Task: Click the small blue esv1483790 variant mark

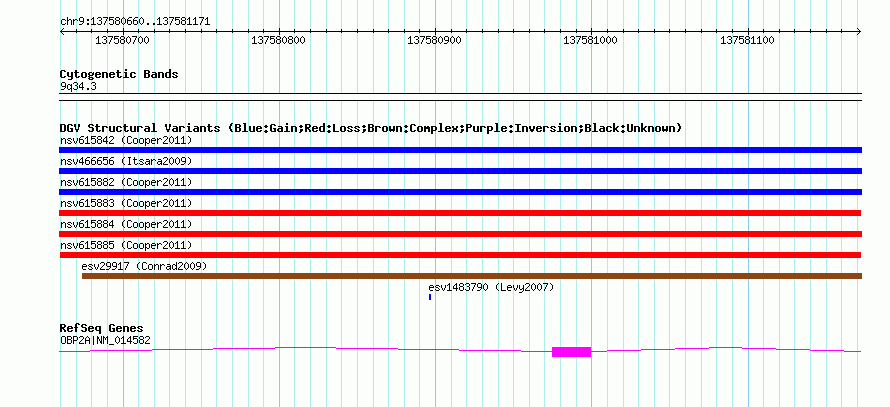Action: click(x=430, y=297)
